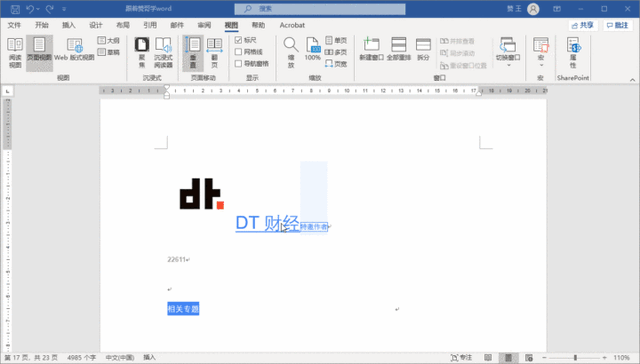Open the 缩放 zoom dialog
Viewport: 640px width, 364px height.
click(291, 53)
